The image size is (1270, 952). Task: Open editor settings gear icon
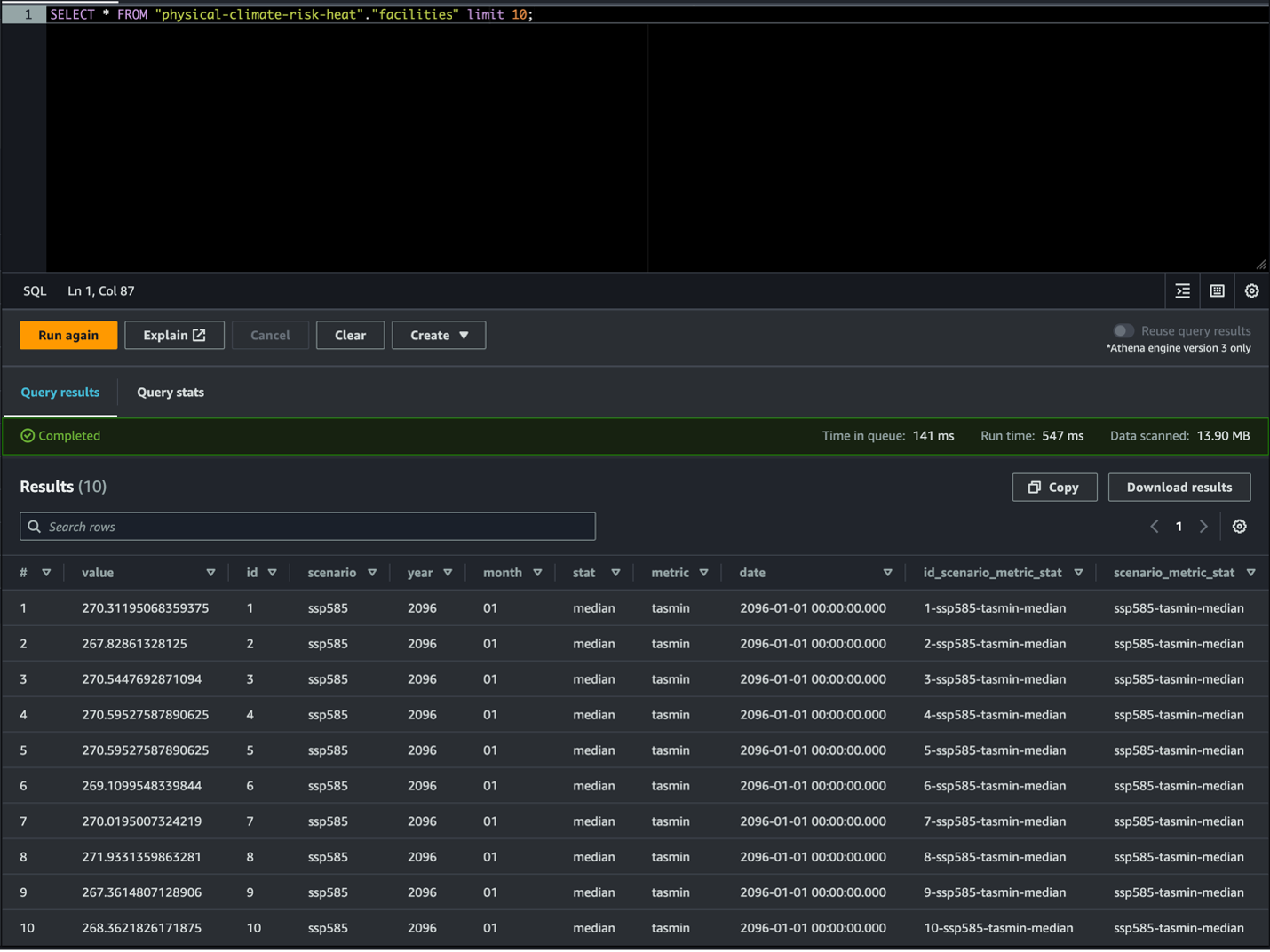click(x=1251, y=291)
